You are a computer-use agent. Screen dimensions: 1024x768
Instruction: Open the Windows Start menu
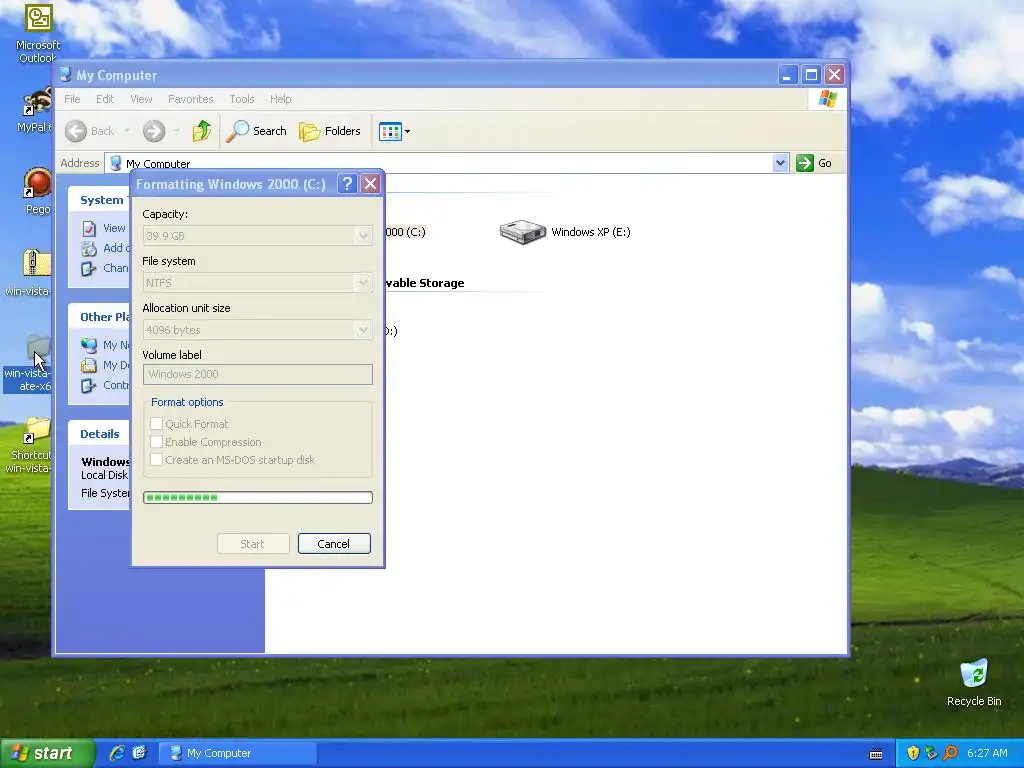tap(46, 754)
